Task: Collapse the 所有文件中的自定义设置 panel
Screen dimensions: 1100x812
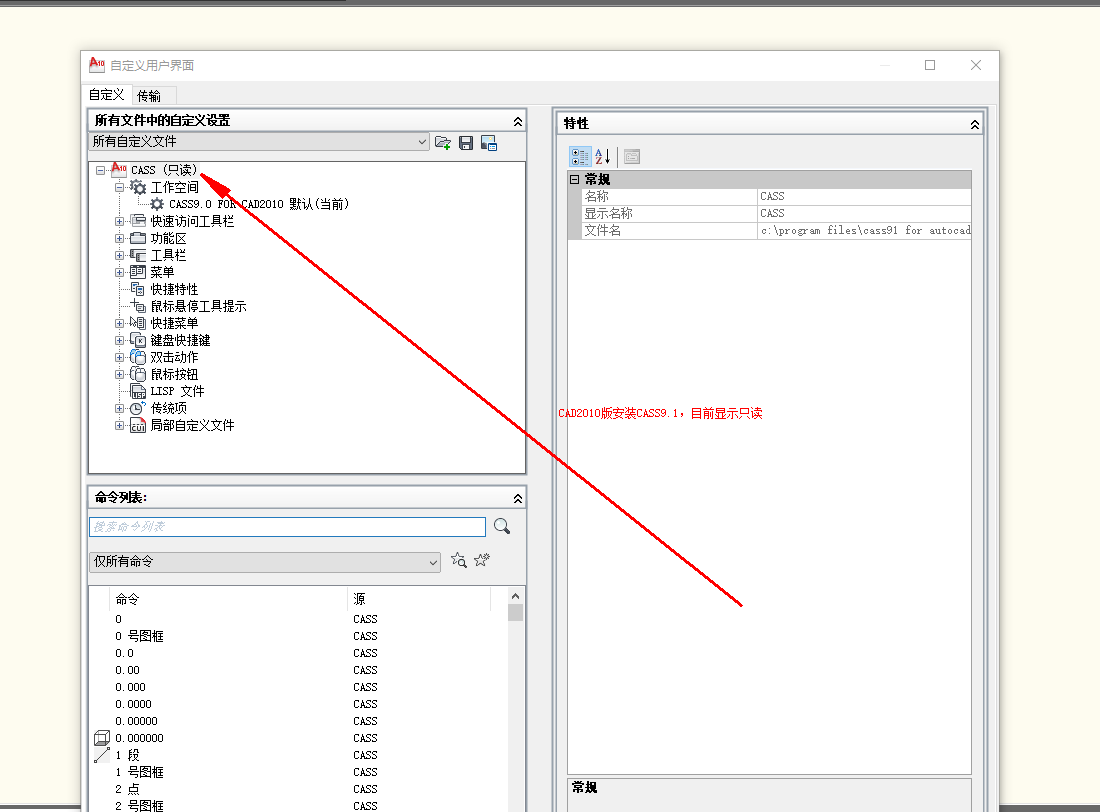Action: pyautogui.click(x=518, y=121)
